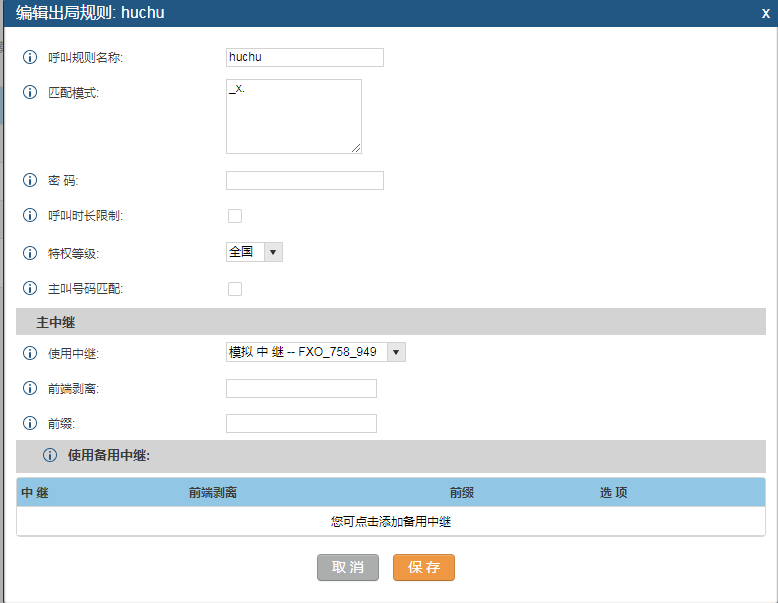Click info icon beside 使用备用中继
This screenshot has width=778, height=603.
50,456
